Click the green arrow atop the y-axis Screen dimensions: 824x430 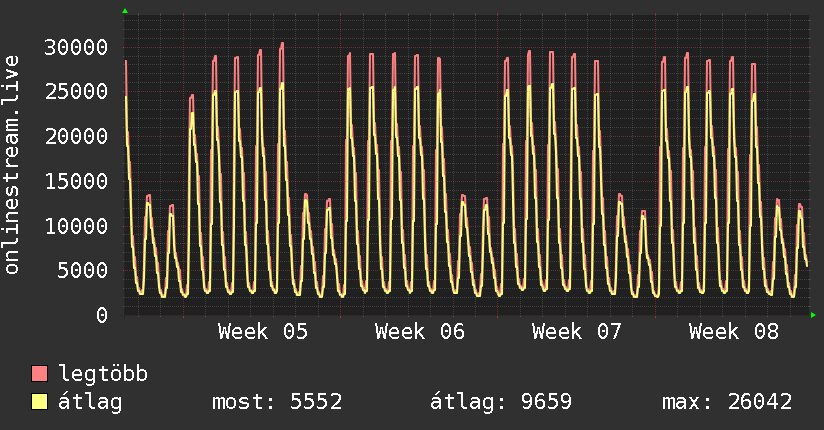coord(124,11)
